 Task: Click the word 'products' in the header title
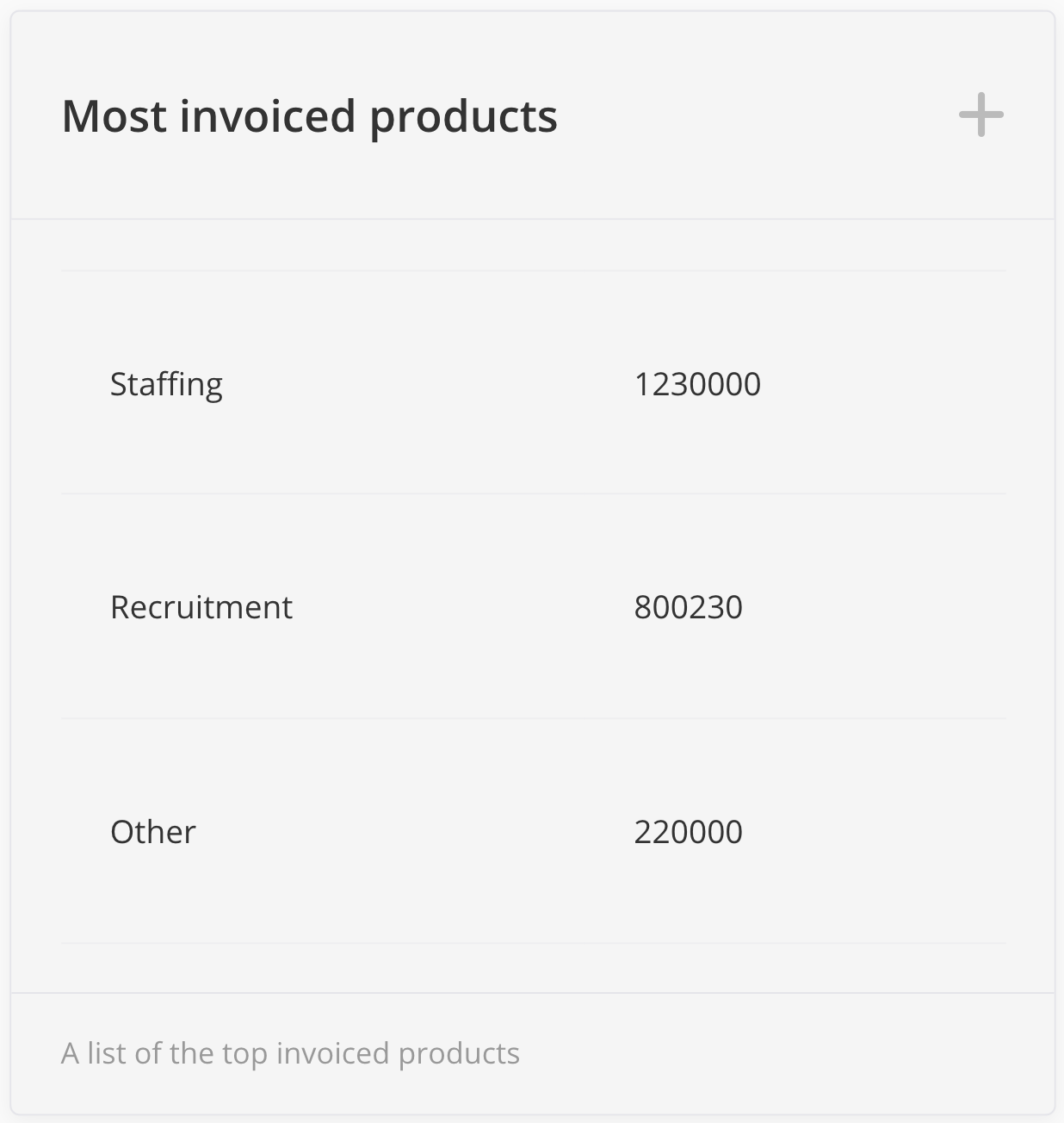(463, 118)
